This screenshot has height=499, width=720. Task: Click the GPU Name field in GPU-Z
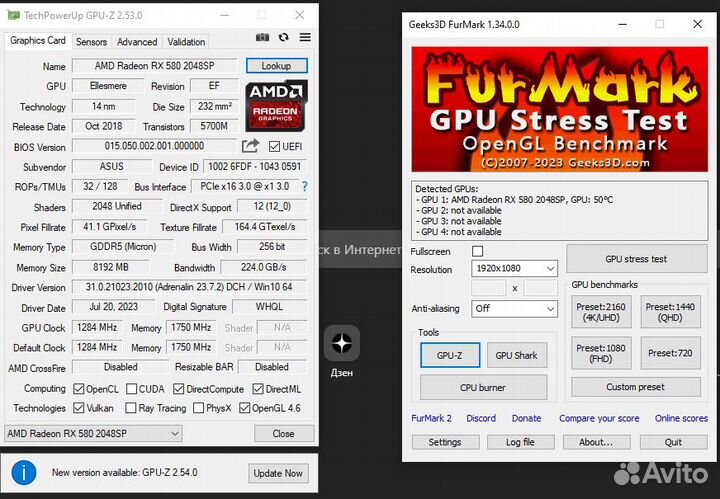(x=155, y=66)
